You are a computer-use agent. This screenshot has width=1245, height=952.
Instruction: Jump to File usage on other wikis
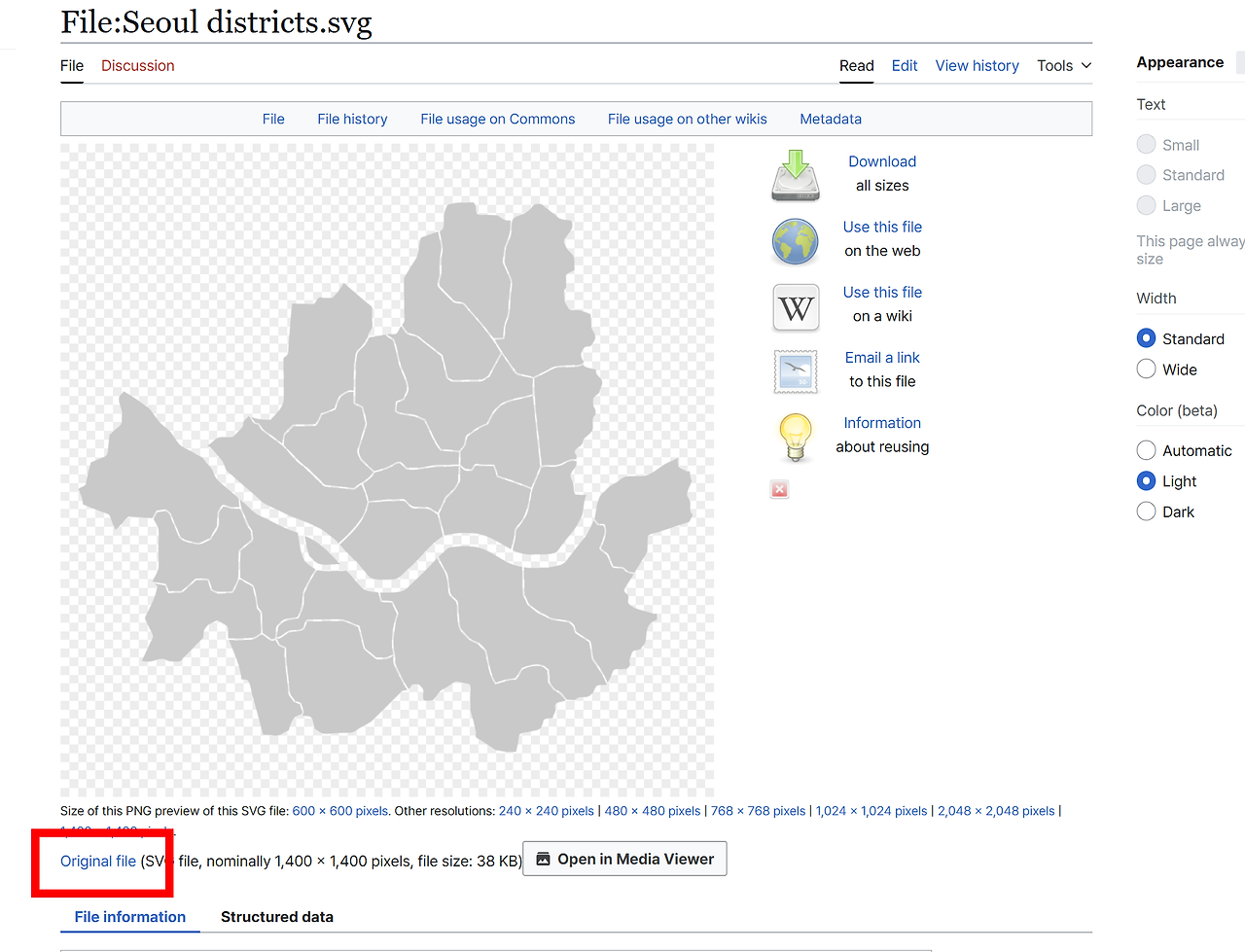click(x=688, y=119)
